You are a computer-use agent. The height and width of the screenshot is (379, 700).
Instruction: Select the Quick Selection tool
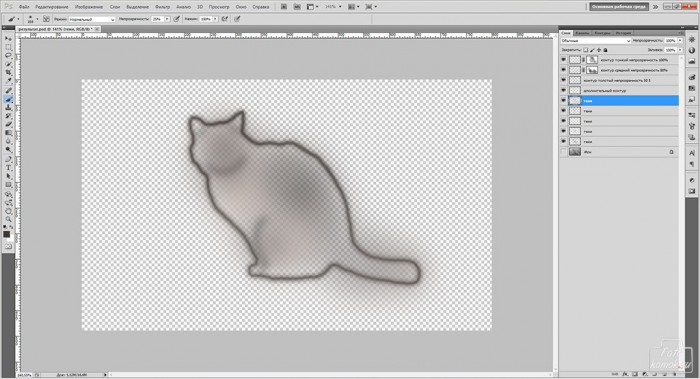[8, 65]
